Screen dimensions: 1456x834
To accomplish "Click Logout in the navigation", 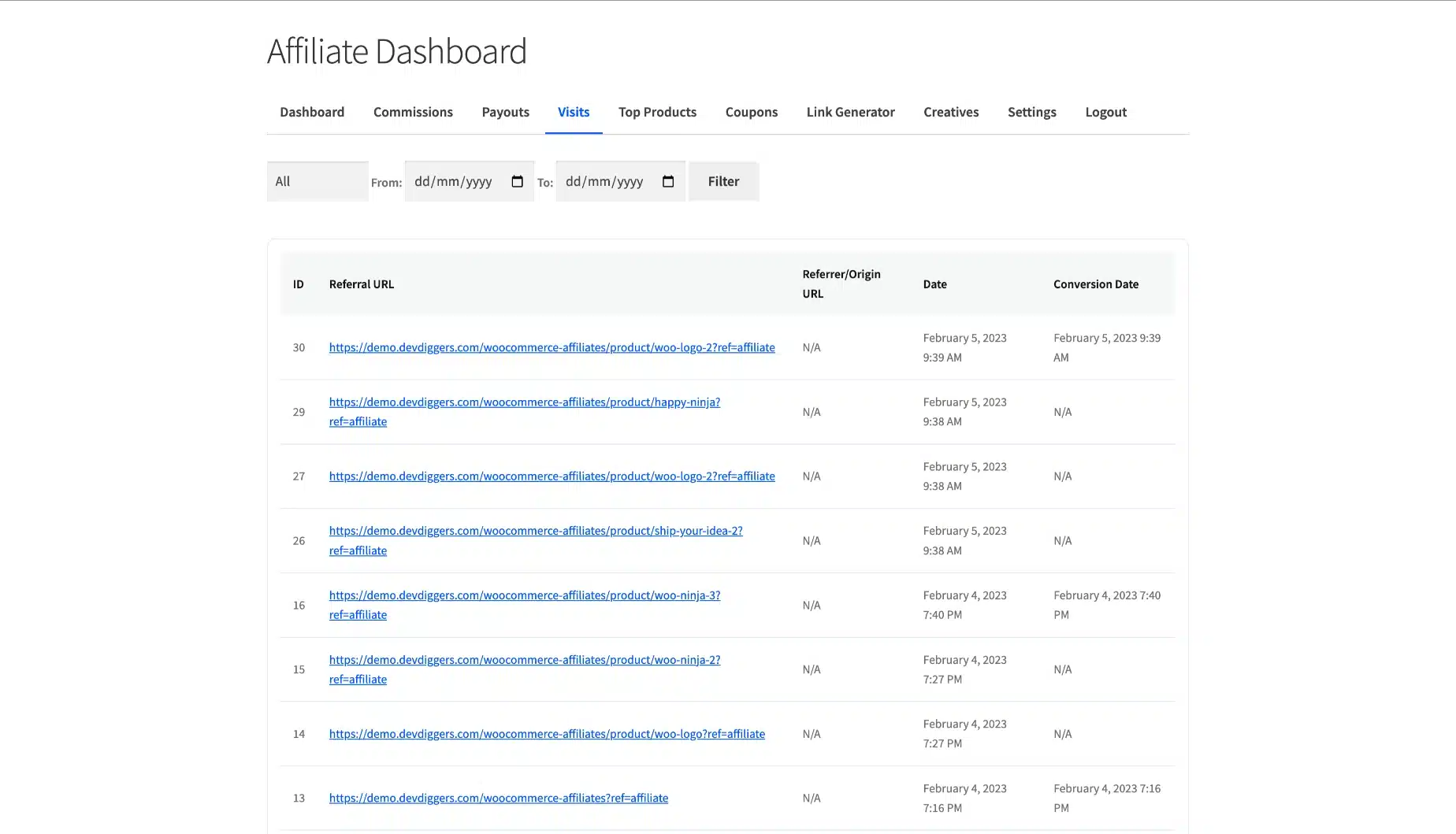I will coord(1105,112).
